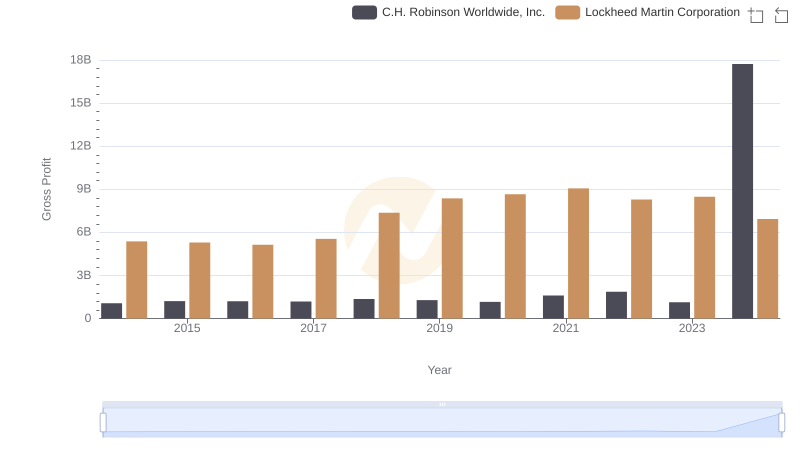Viewport: 800px width, 461px height.
Task: Click the 2017 x-axis label
Action: point(313,328)
